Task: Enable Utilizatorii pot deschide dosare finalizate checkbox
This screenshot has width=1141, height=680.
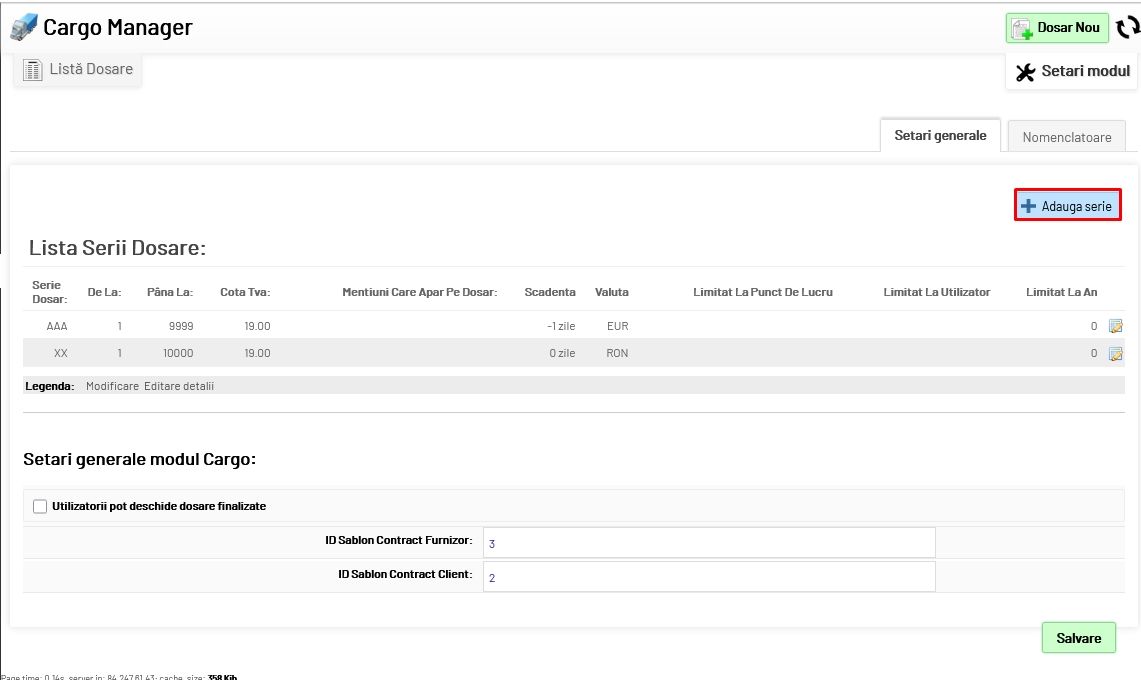Action: (x=40, y=506)
